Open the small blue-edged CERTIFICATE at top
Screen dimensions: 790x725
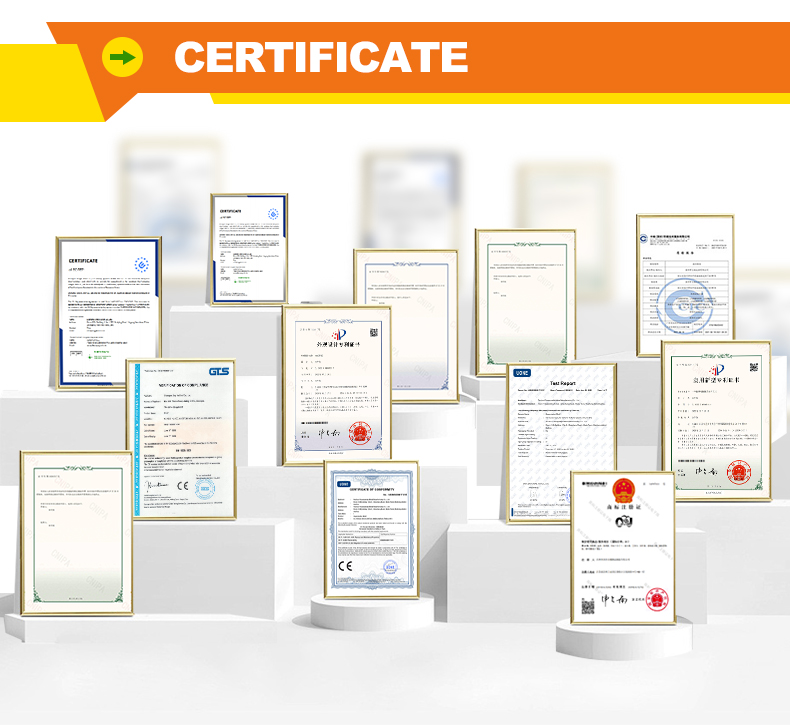[249, 249]
